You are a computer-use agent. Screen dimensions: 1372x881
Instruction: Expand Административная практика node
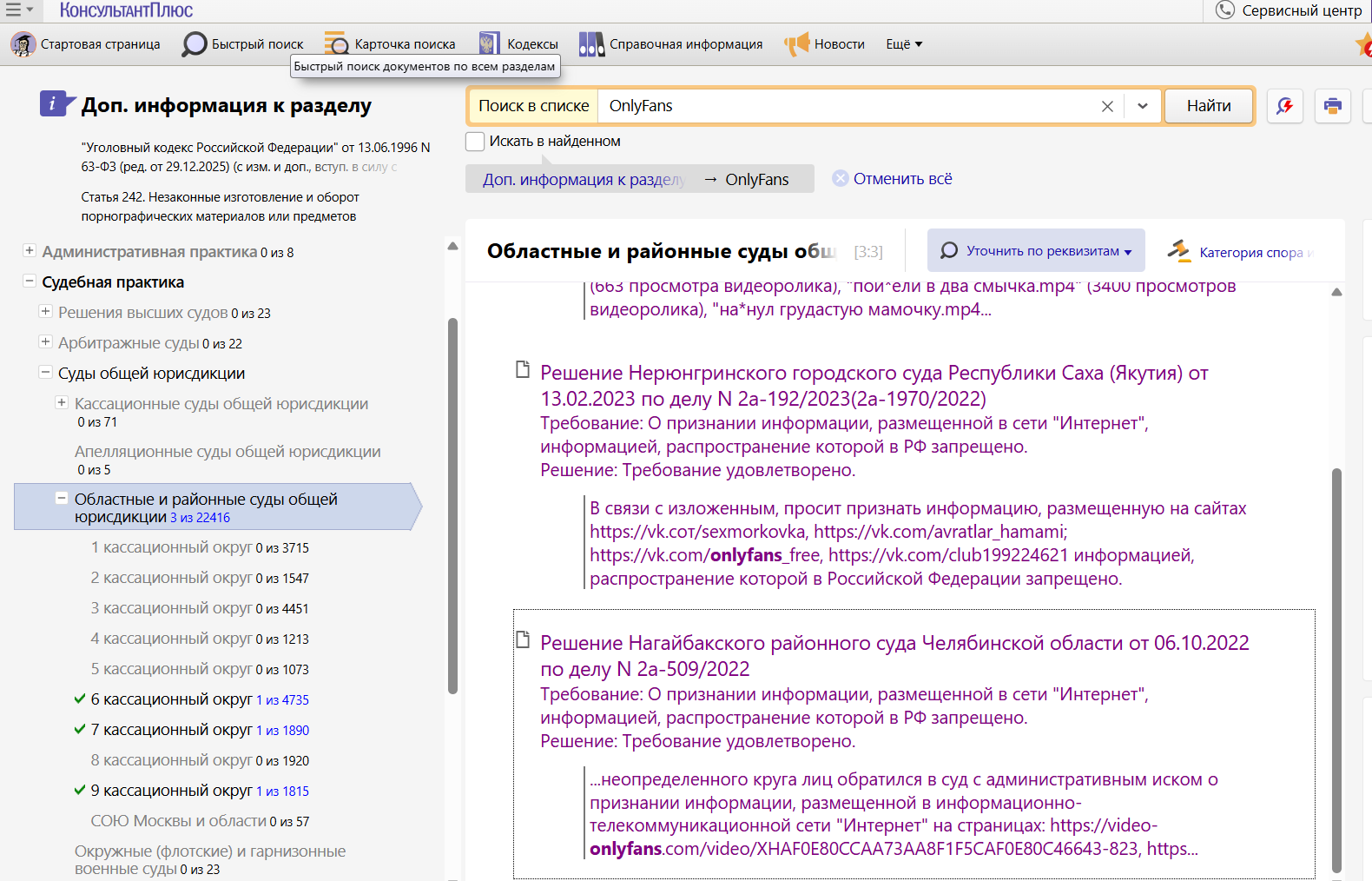[30, 250]
